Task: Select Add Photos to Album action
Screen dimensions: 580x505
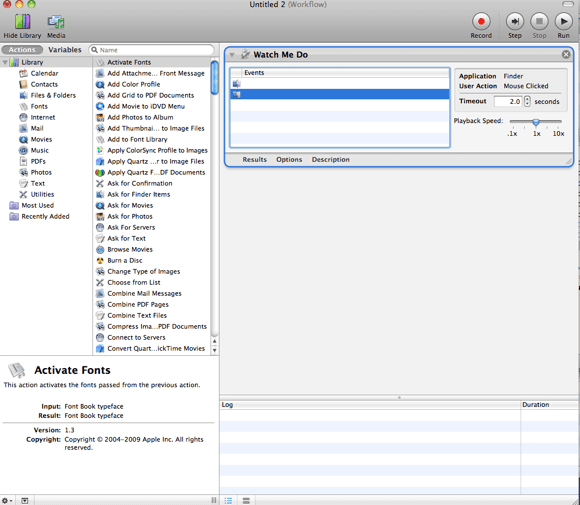Action: tap(152, 117)
